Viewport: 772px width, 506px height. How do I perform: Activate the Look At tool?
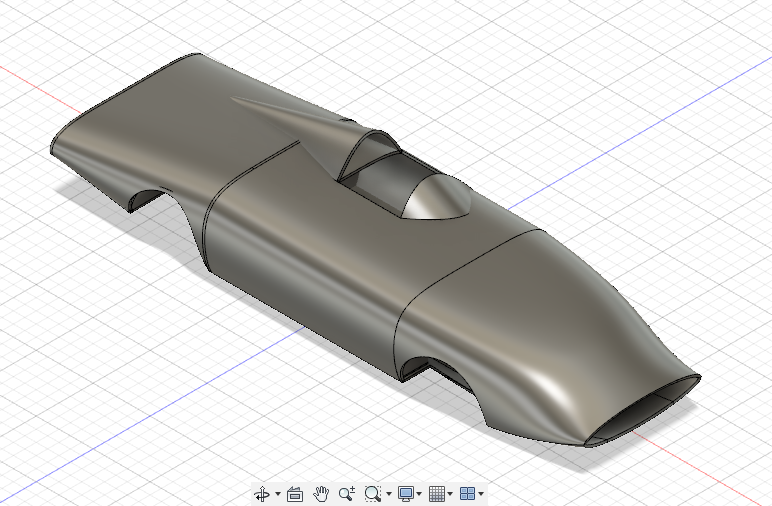(295, 494)
